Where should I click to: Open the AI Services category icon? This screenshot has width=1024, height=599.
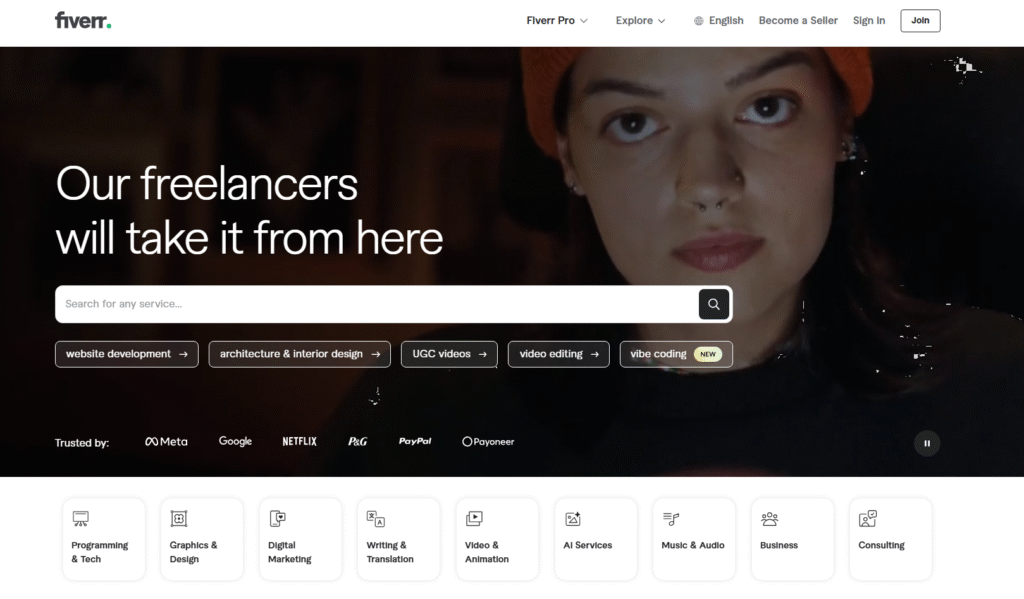point(573,519)
